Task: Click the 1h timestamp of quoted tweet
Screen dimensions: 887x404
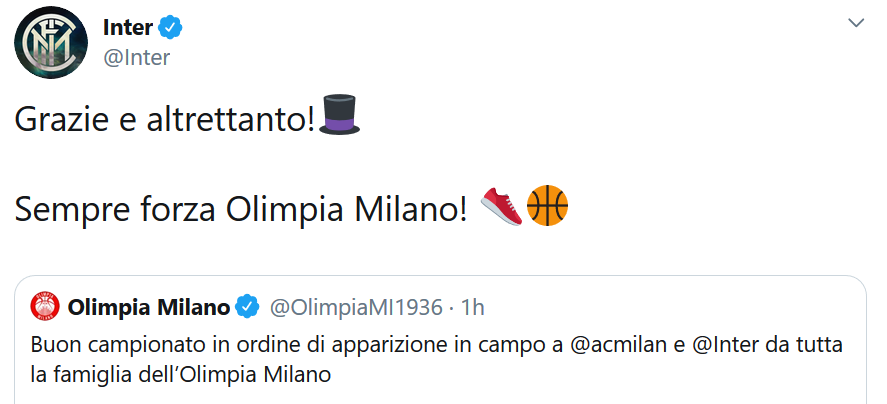Action: (x=473, y=306)
